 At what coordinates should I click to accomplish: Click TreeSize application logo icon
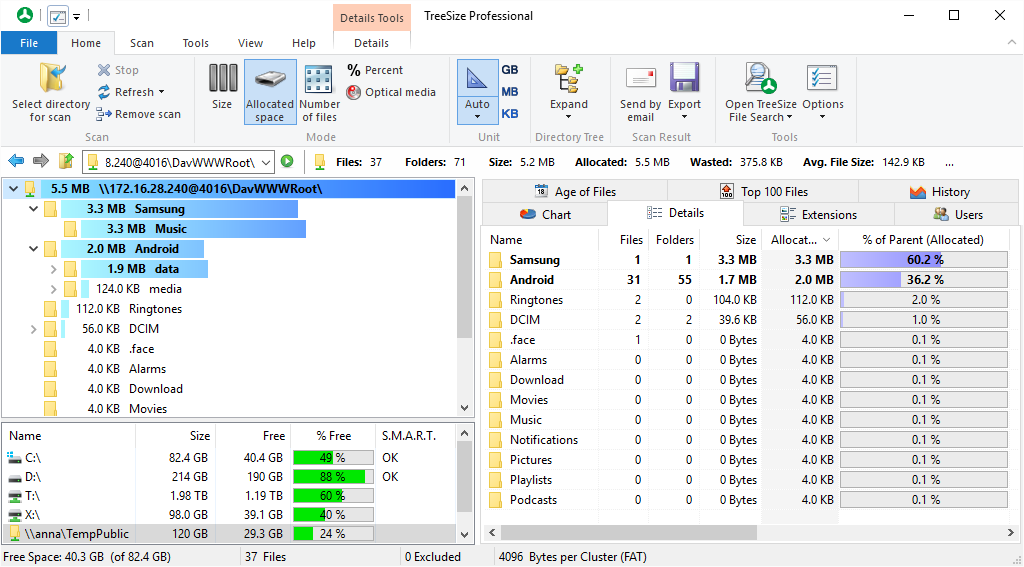(25, 16)
